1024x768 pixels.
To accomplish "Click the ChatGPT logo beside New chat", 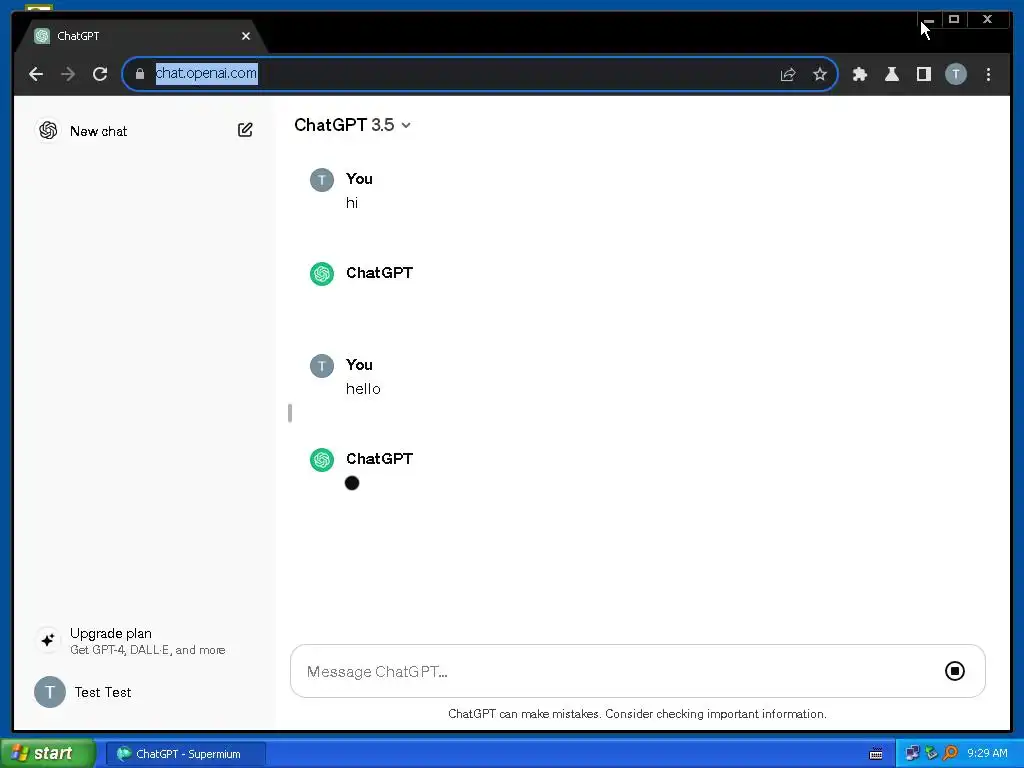I will point(48,131).
